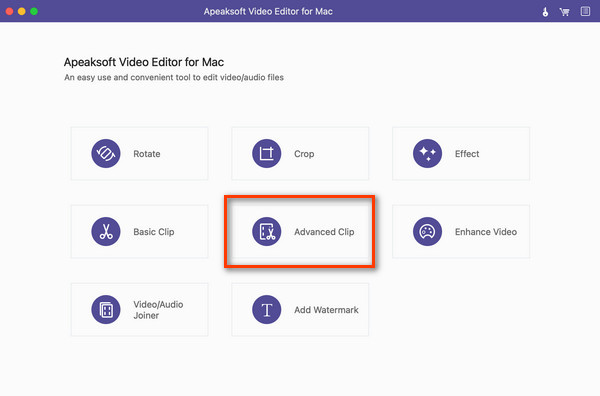Open the shopping cart purchase icon
600x396 pixels.
[x=564, y=12]
